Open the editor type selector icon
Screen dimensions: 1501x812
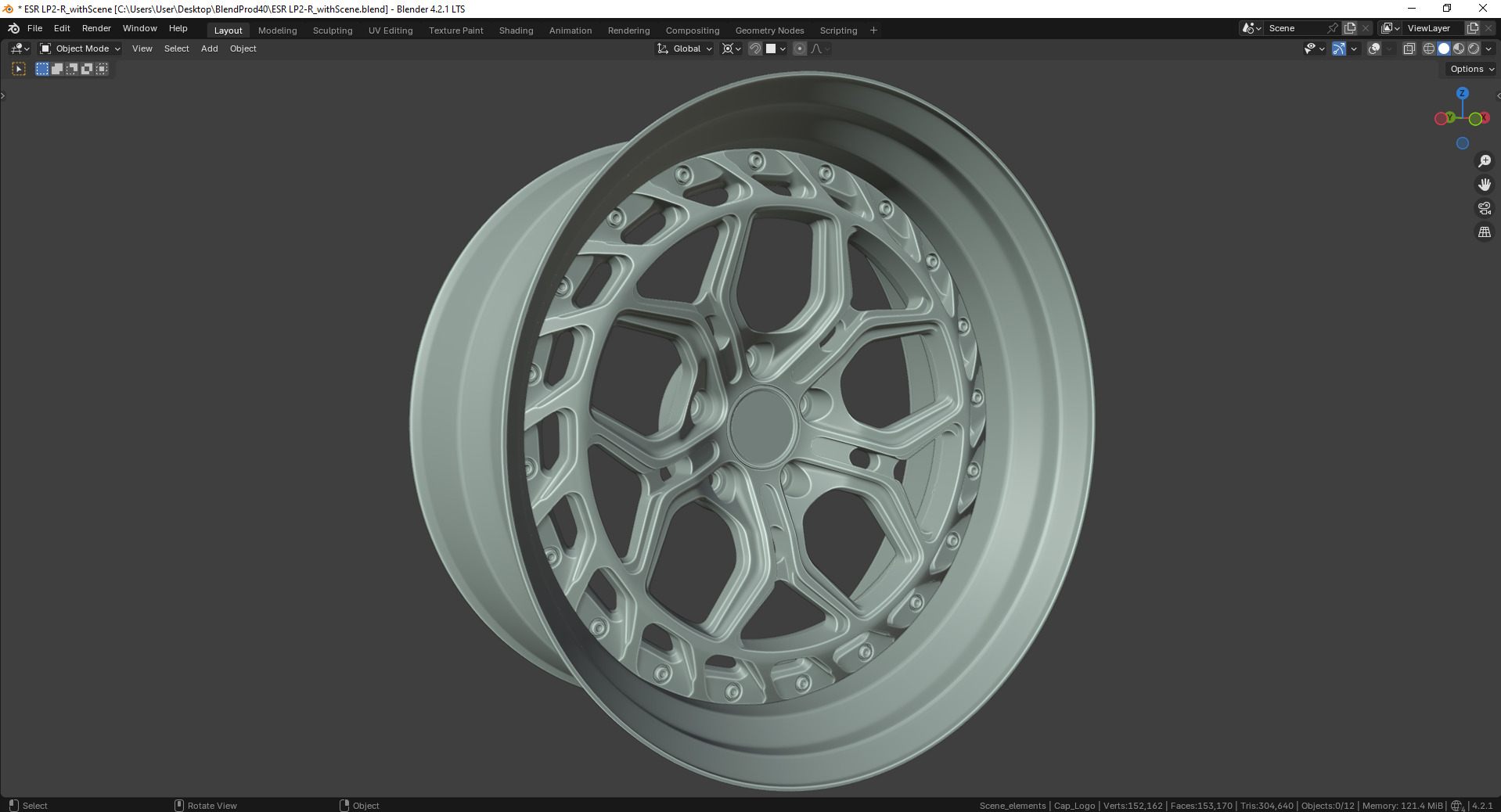20,49
